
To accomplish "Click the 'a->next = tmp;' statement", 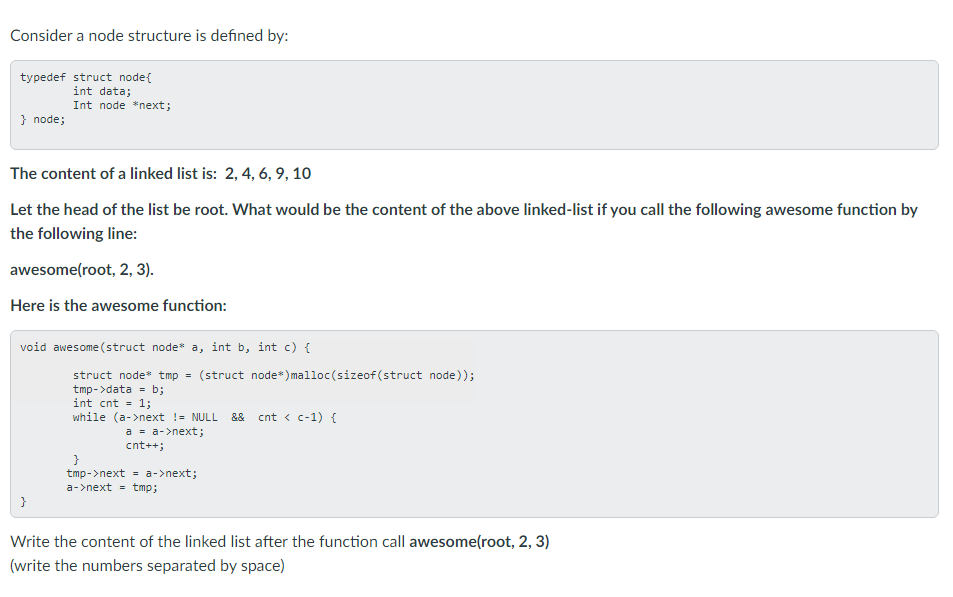I will [112, 487].
